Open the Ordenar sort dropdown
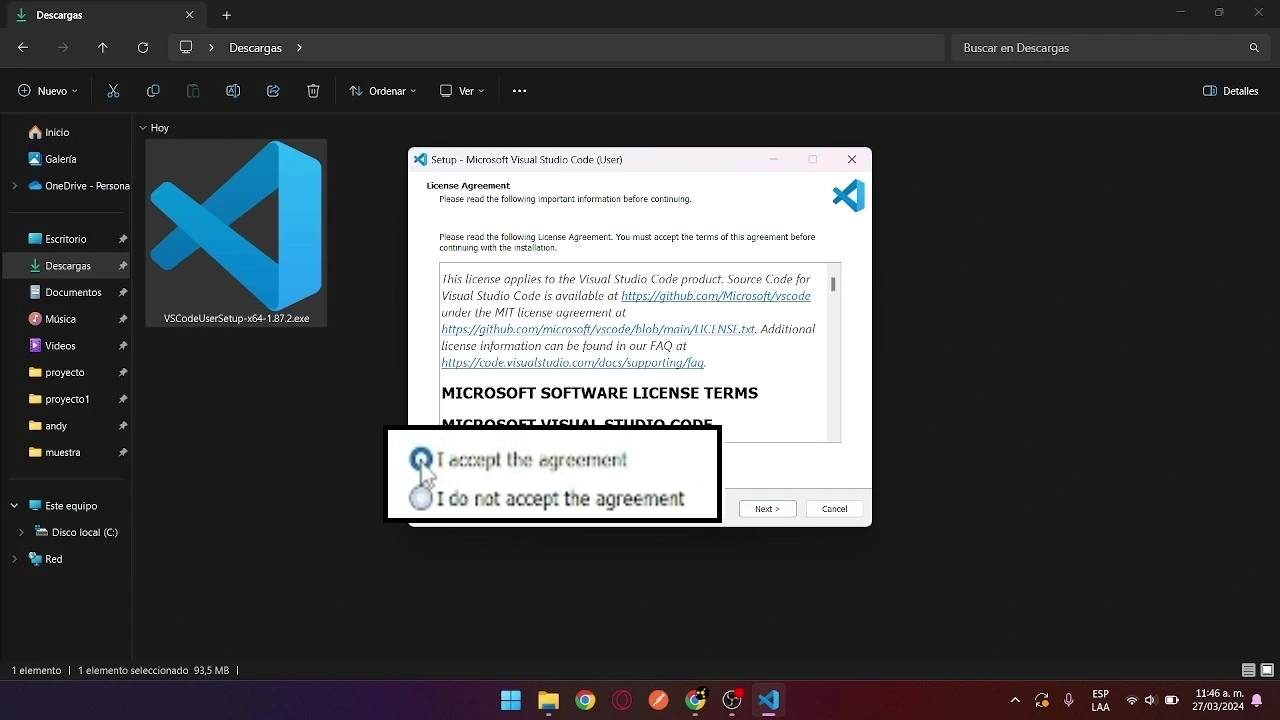1280x720 pixels. click(x=383, y=91)
